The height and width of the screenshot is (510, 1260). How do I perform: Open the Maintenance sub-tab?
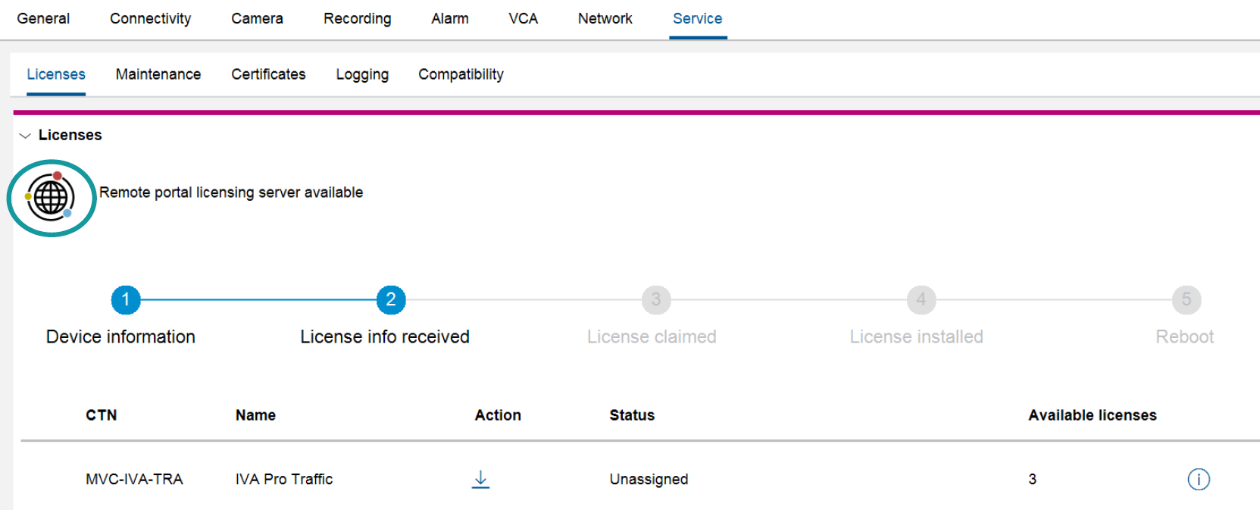point(158,74)
